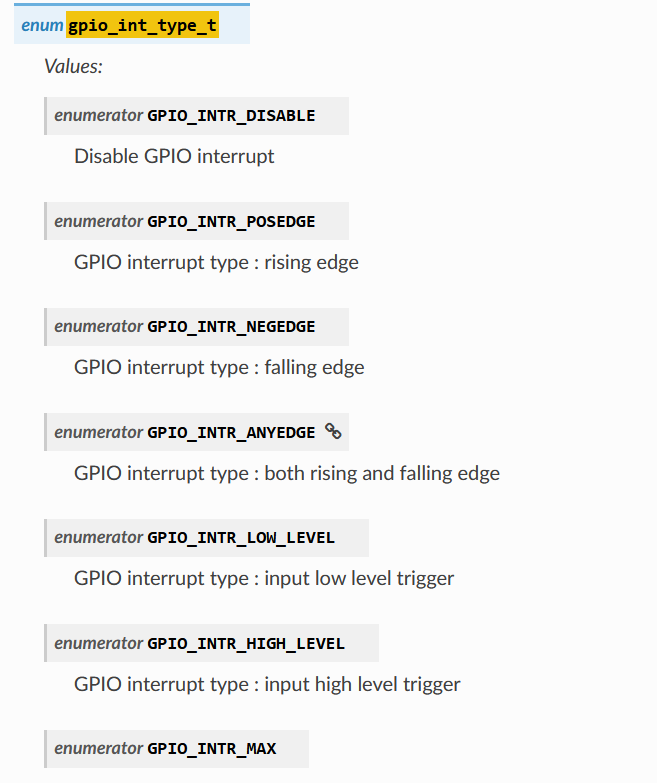Click the Values: label
Screen dimensions: 657x783
pos(73,67)
